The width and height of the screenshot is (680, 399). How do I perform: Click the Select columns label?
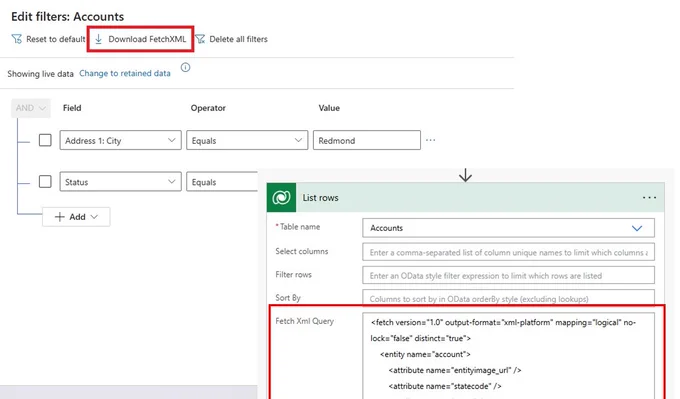(x=302, y=251)
